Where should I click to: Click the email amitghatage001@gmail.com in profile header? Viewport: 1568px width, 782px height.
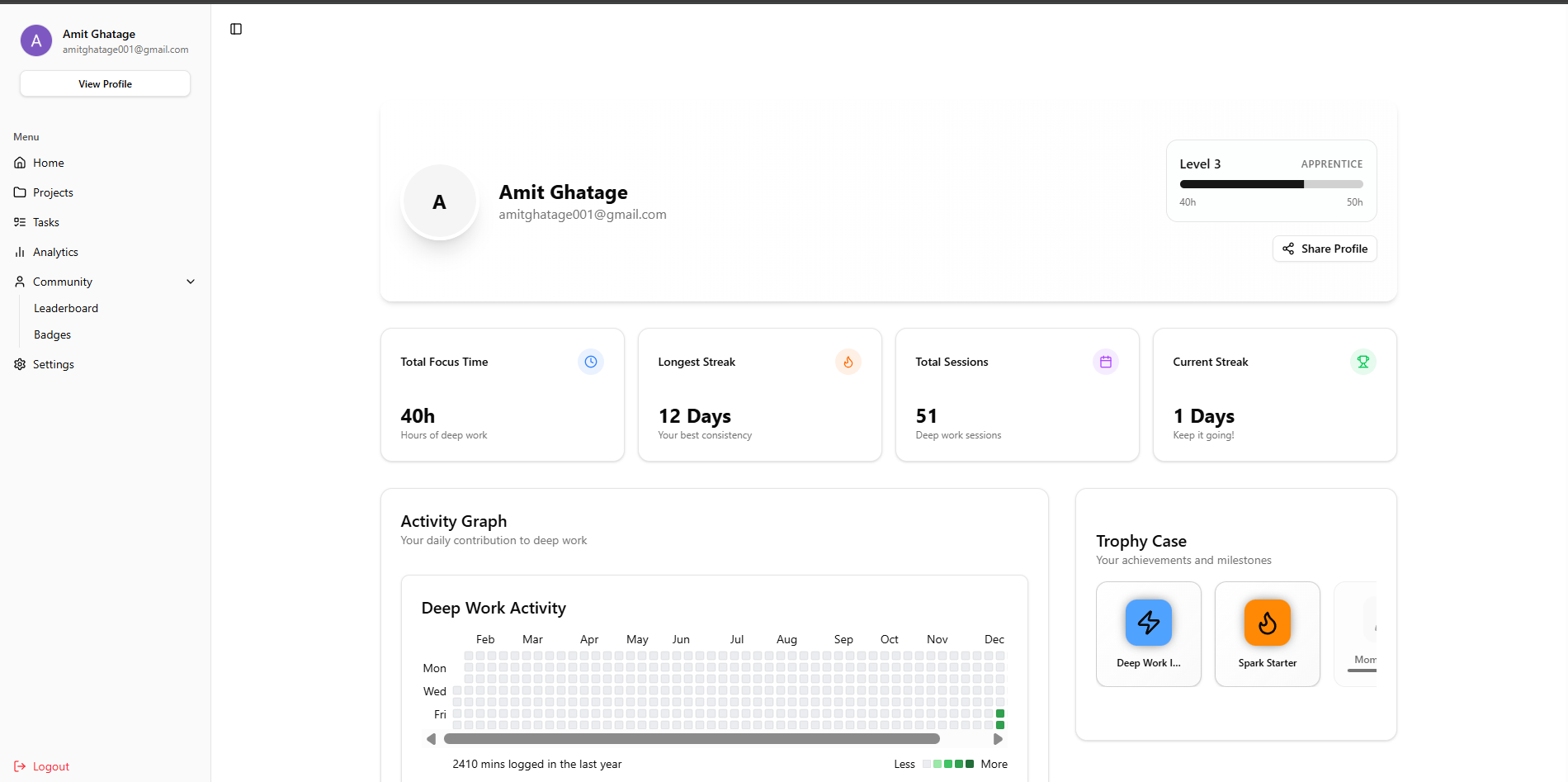tap(583, 215)
